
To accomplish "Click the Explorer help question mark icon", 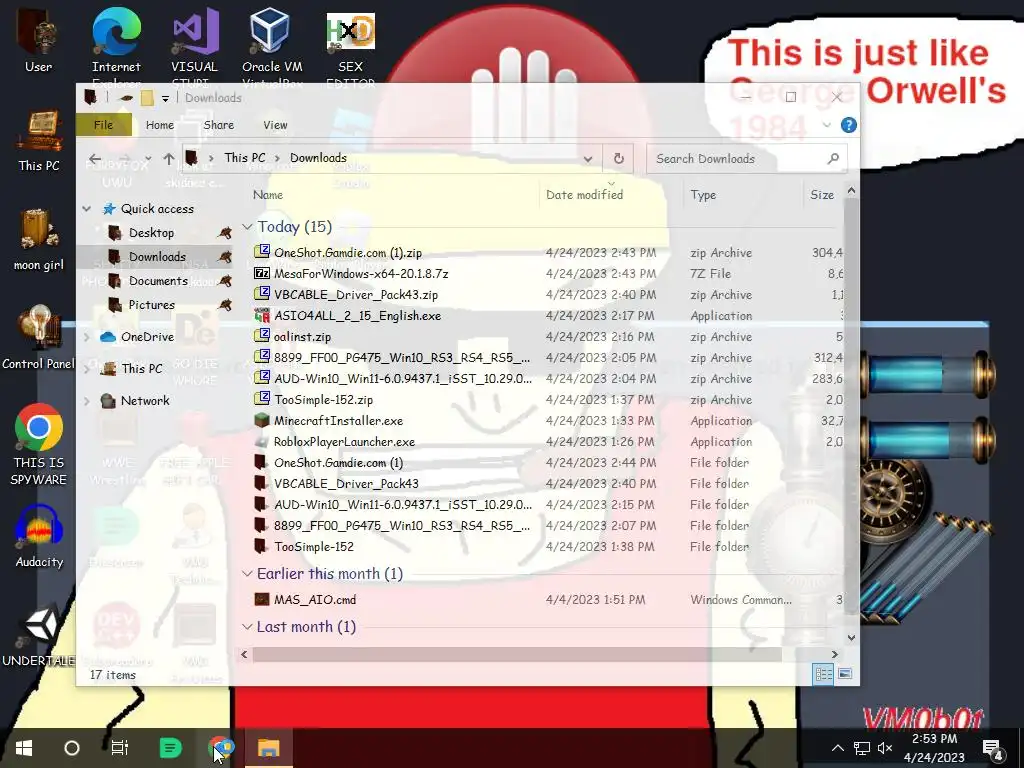I will click(x=848, y=125).
